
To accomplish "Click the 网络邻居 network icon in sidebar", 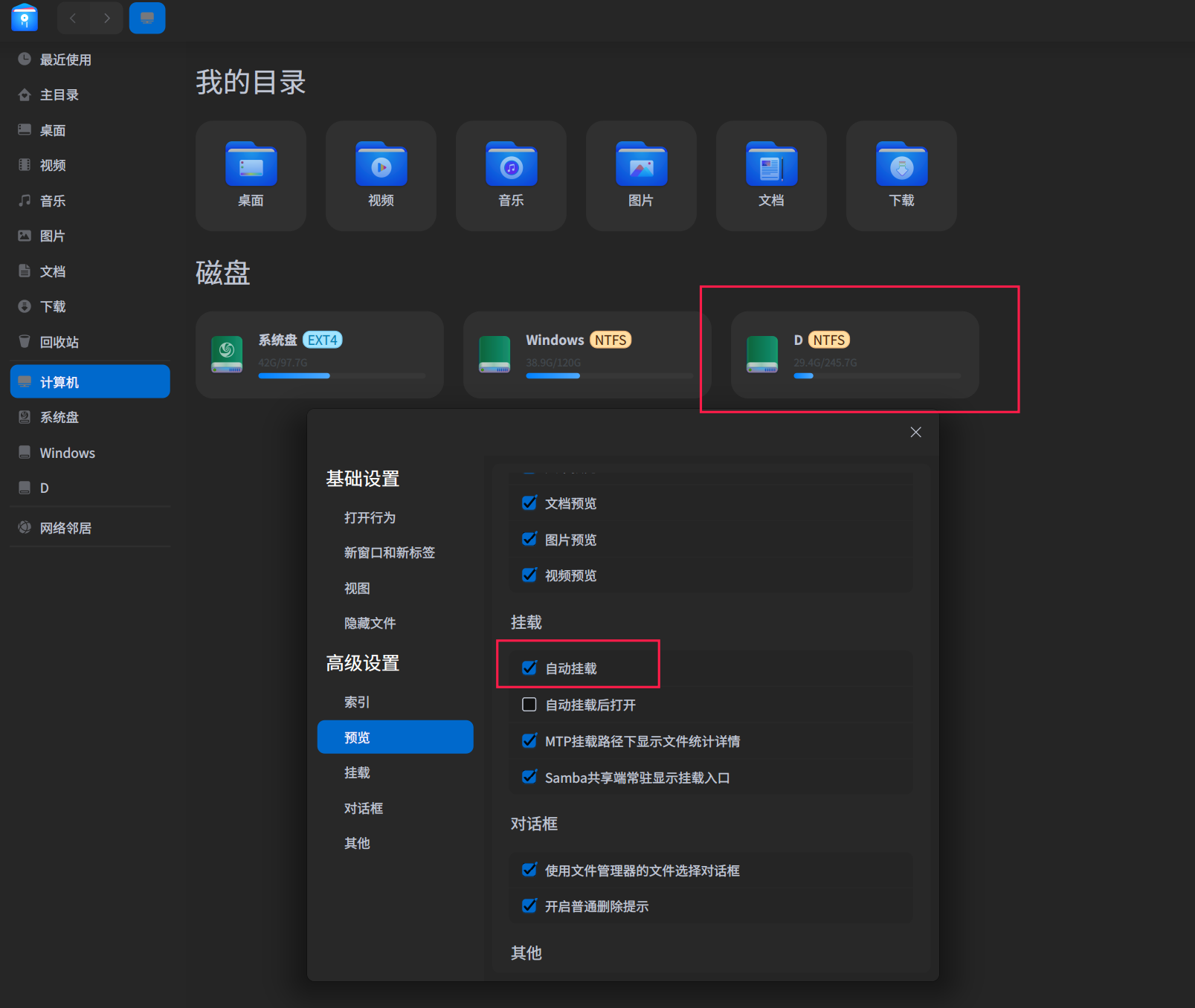I will tap(25, 527).
